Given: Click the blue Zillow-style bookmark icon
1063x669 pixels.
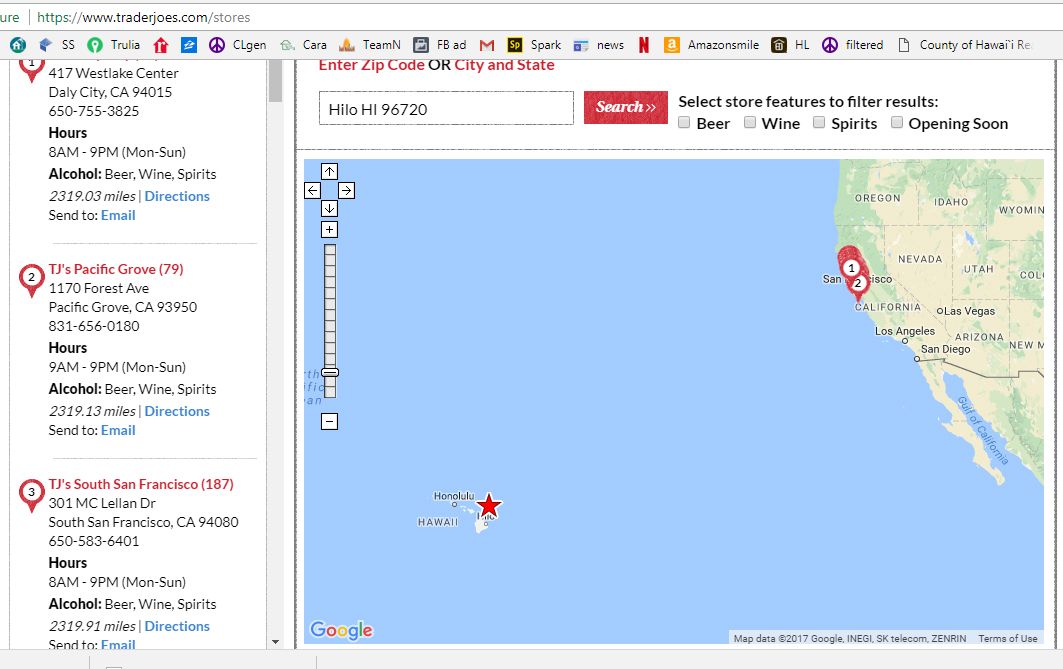Looking at the screenshot, I should [189, 45].
